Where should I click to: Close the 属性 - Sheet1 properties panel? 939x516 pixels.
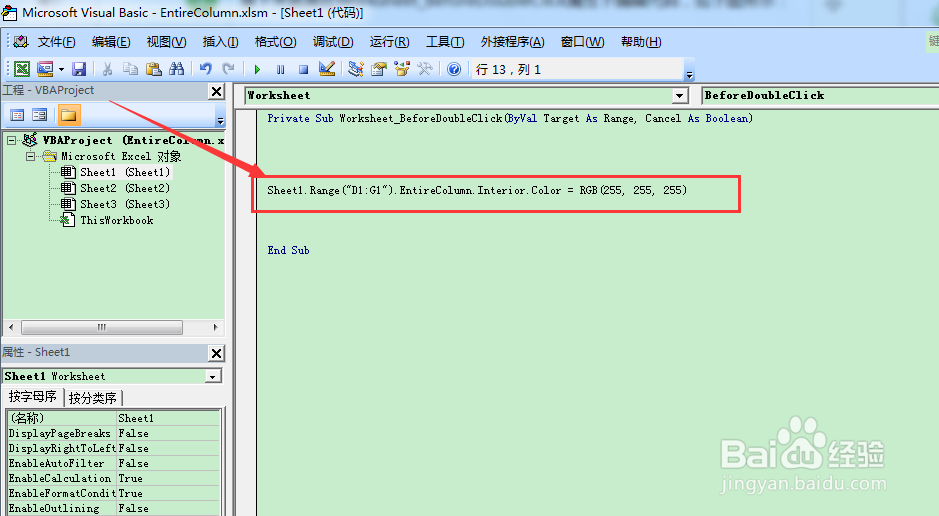(216, 353)
